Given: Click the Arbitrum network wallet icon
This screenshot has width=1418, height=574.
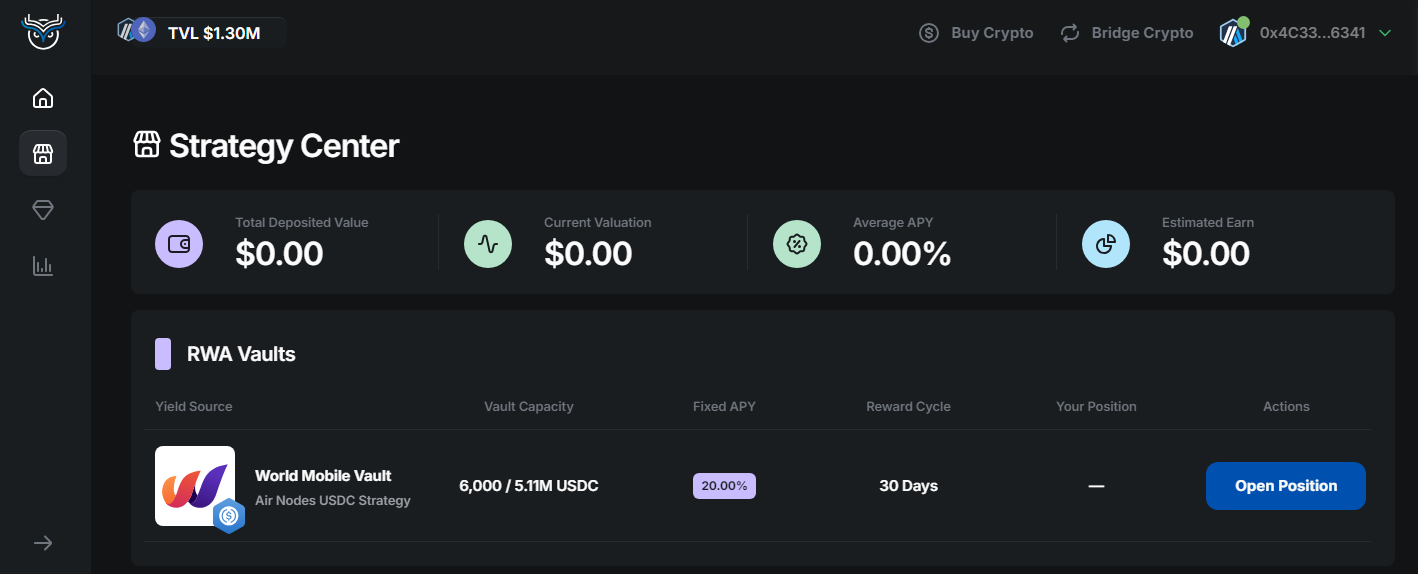Looking at the screenshot, I should (x=1233, y=33).
